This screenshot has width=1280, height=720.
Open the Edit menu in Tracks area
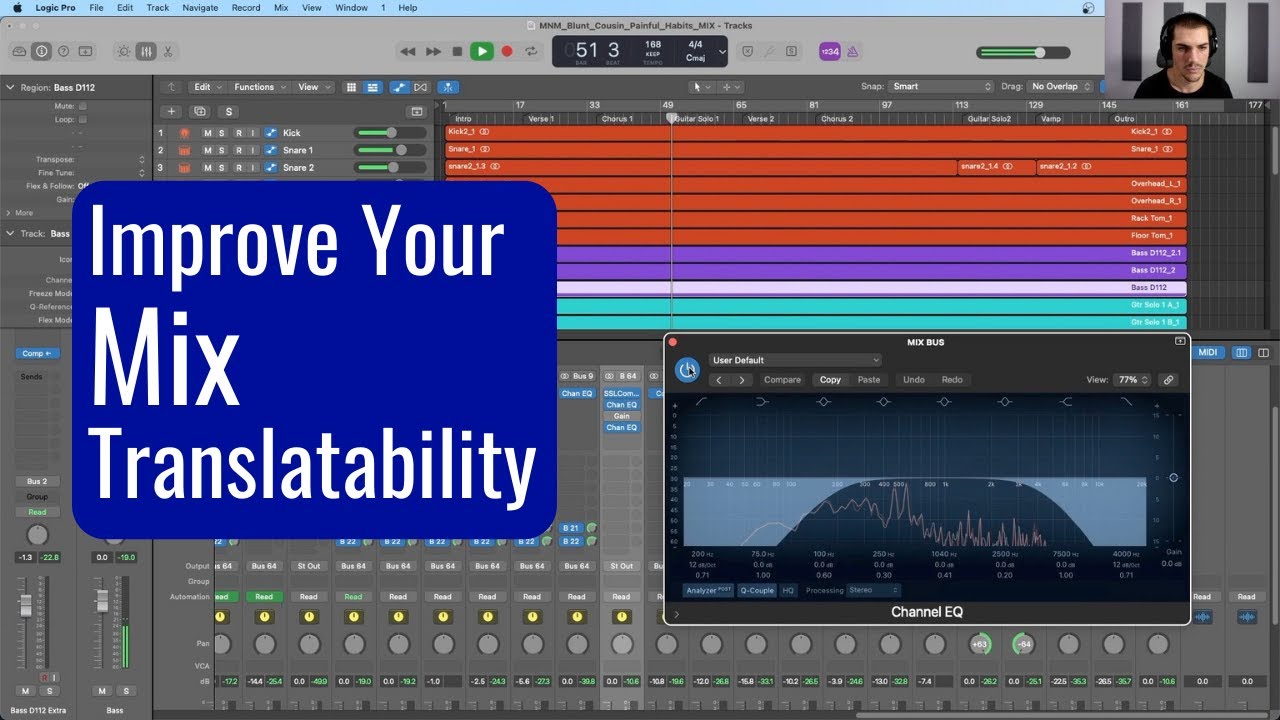(207, 87)
